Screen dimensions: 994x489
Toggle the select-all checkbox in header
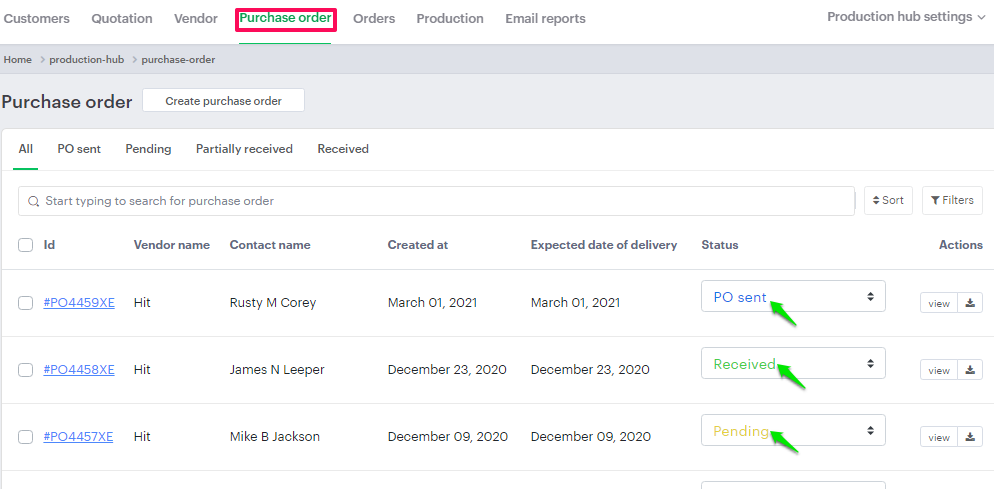pos(26,245)
